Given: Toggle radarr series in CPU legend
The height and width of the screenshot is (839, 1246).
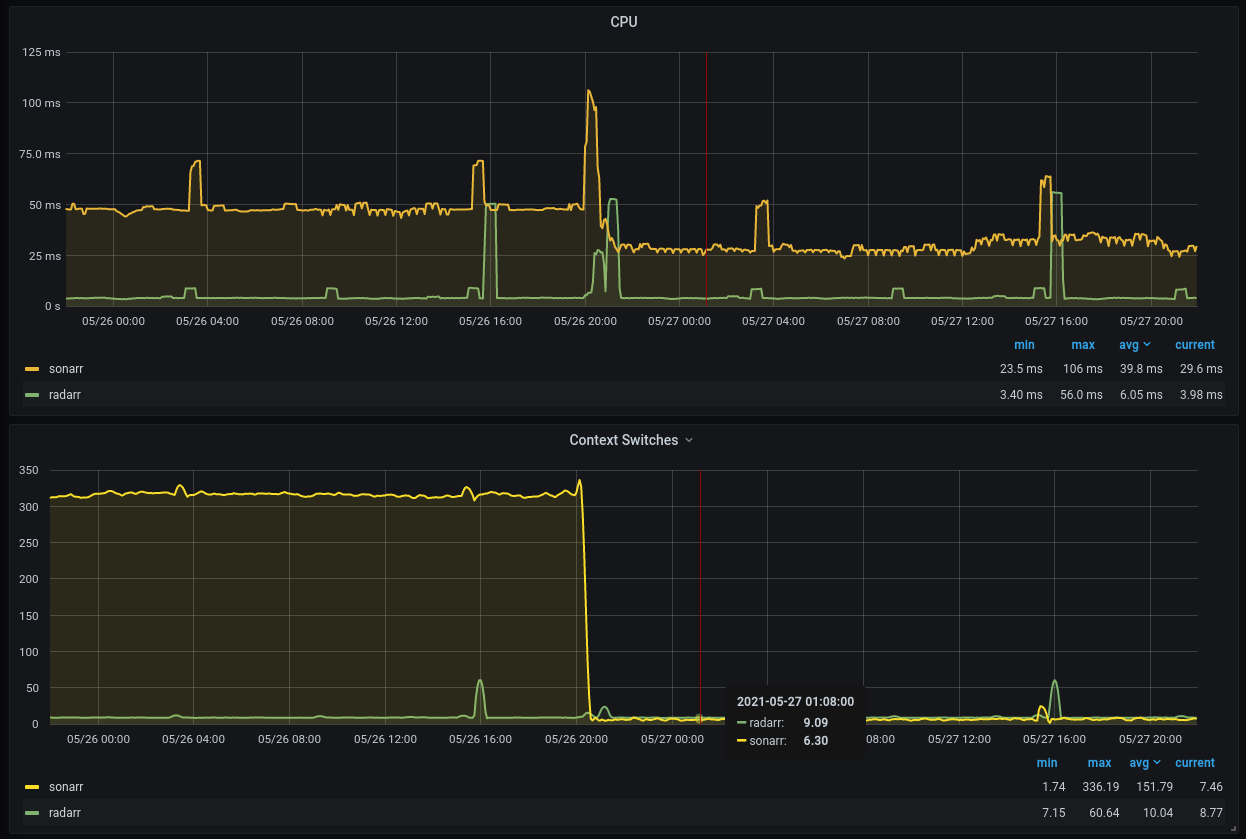Looking at the screenshot, I should 64,395.
